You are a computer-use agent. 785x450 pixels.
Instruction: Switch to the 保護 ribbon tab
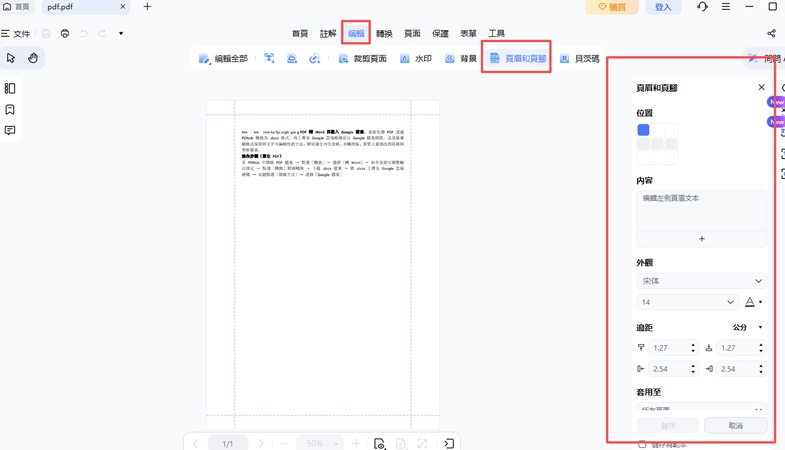tap(440, 34)
